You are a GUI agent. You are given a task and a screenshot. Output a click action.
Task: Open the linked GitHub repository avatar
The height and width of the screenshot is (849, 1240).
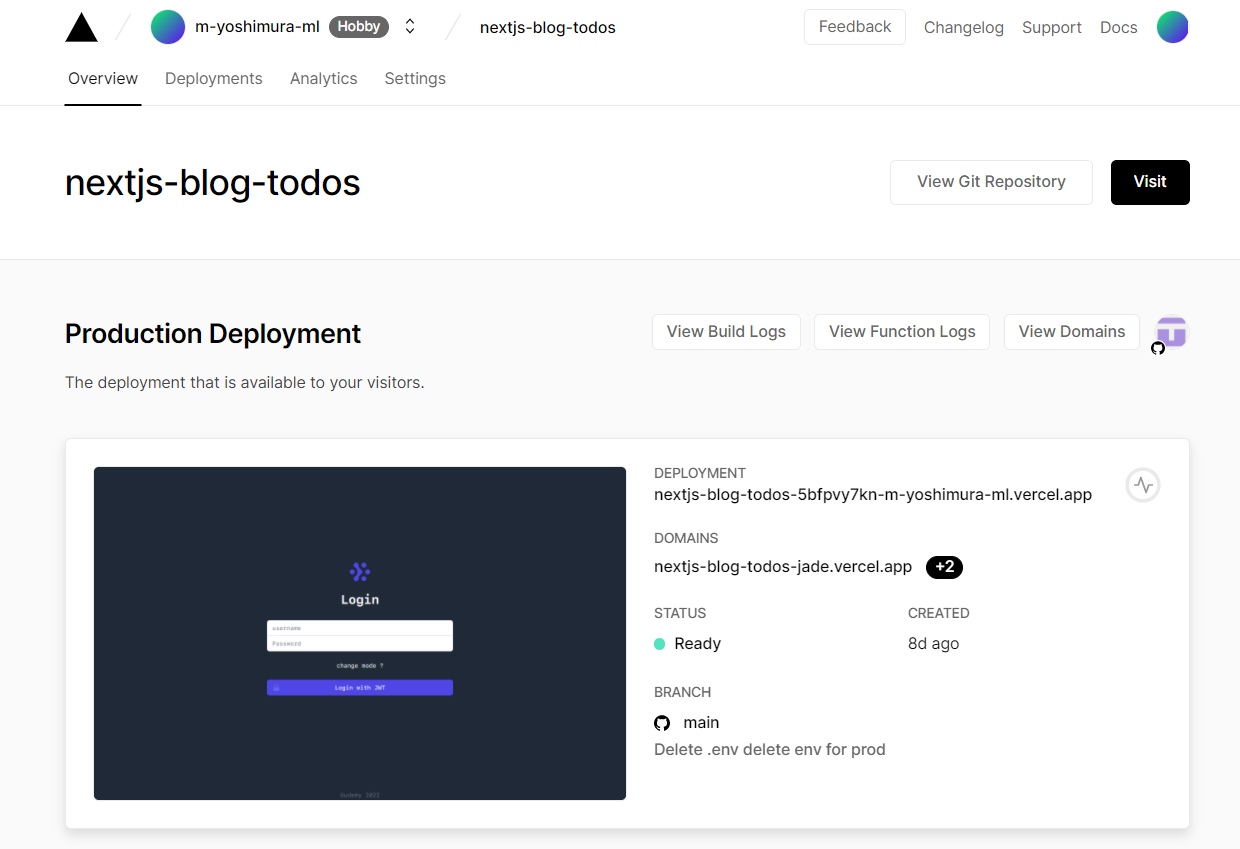click(x=1170, y=331)
